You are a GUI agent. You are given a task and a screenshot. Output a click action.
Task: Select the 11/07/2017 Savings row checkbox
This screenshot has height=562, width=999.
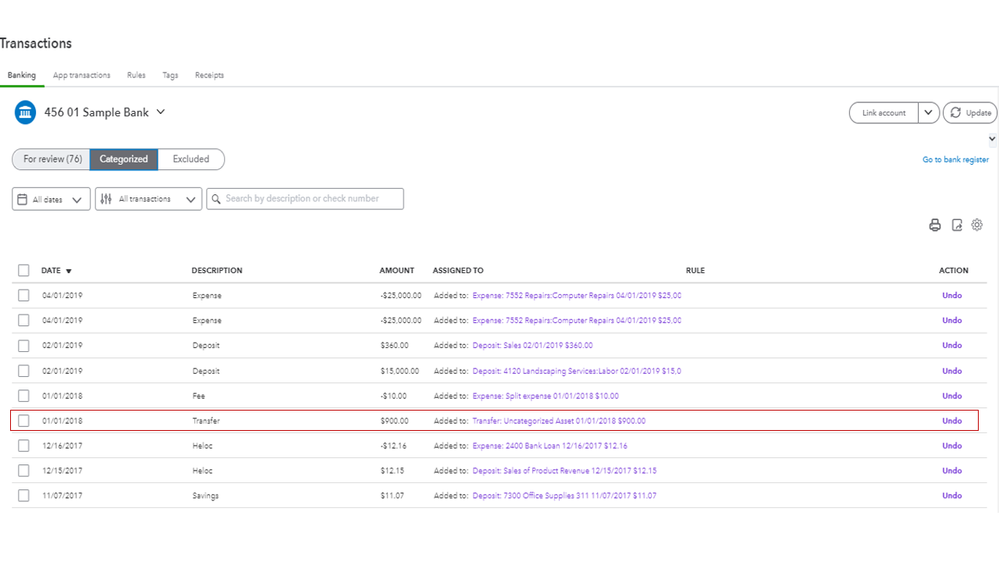tap(24, 496)
